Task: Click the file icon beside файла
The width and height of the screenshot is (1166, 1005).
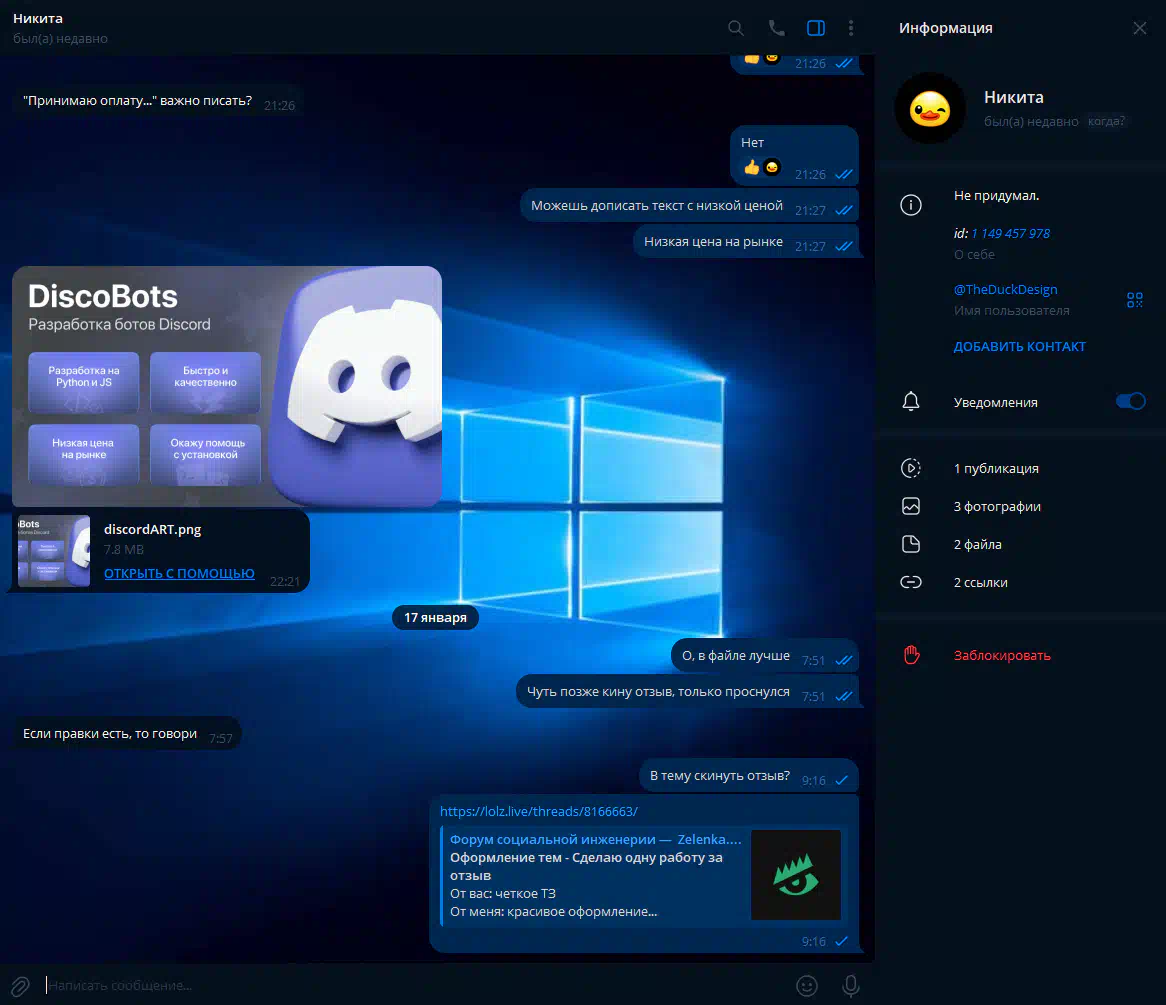Action: coord(911,545)
